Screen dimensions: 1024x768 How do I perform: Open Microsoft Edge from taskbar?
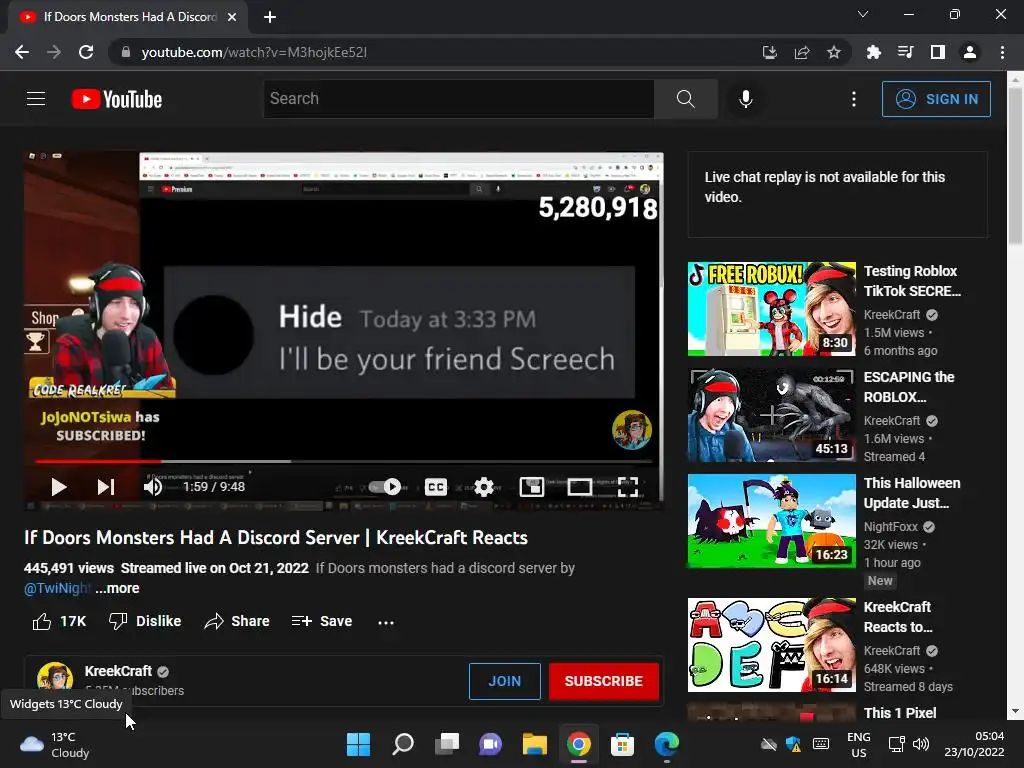point(667,744)
